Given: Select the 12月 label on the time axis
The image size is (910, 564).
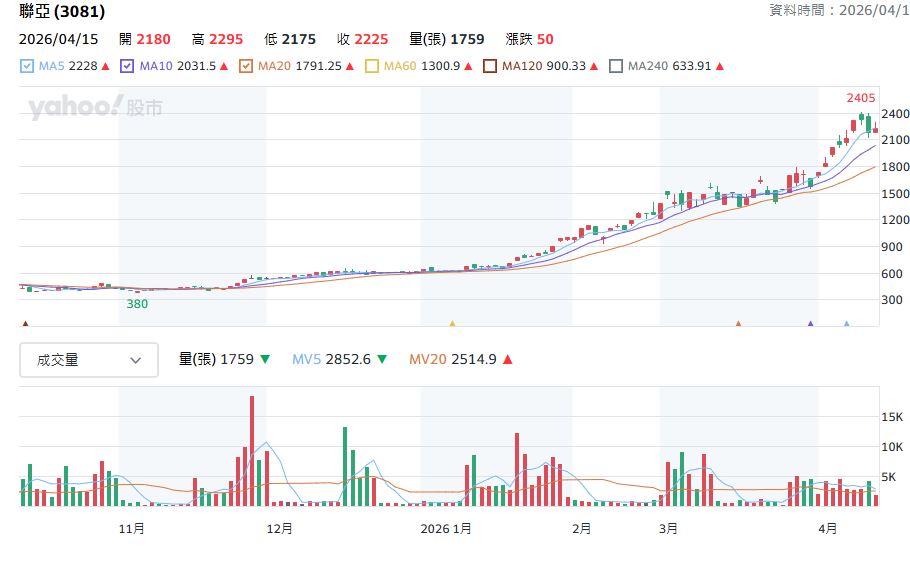Looking at the screenshot, I should (280, 528).
